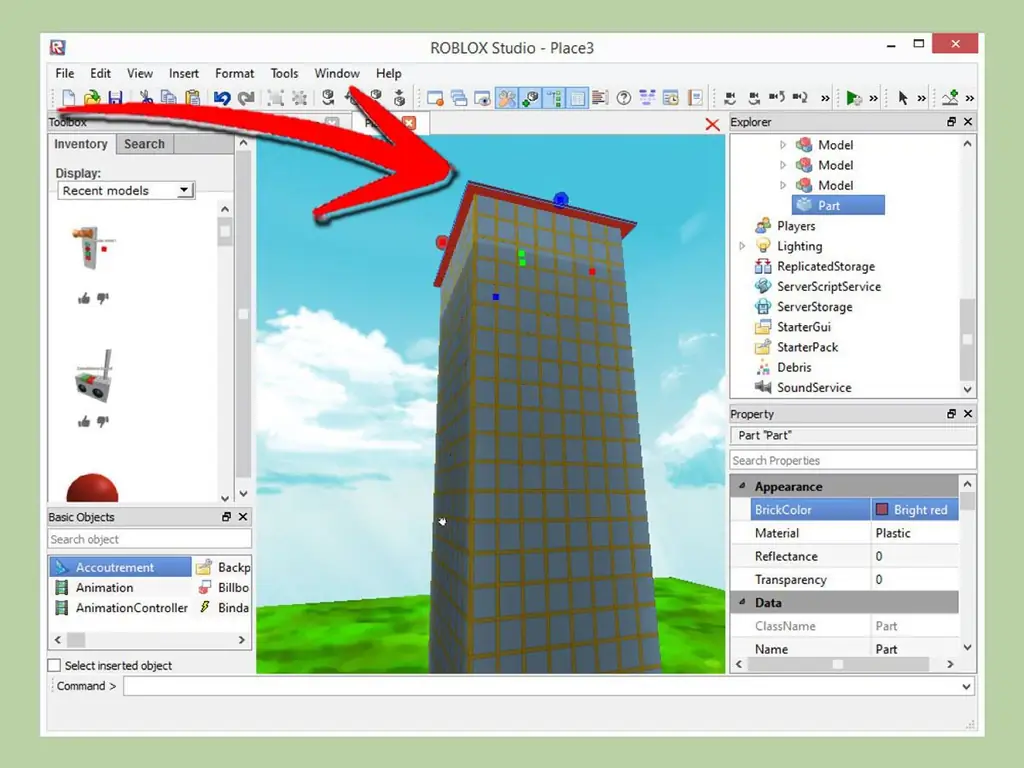The width and height of the screenshot is (1024, 768).
Task: Paste with the clipboard icon
Action: tap(193, 98)
